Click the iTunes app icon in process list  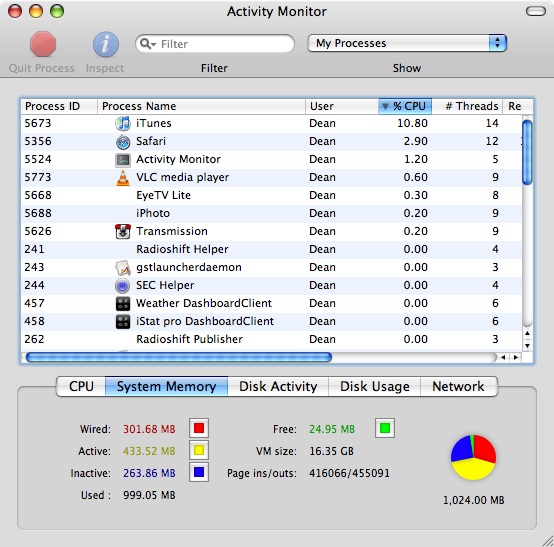[123, 123]
